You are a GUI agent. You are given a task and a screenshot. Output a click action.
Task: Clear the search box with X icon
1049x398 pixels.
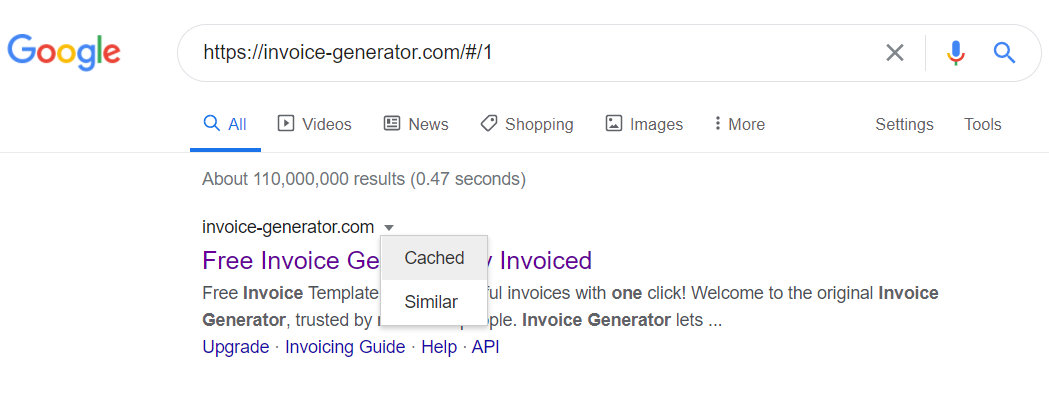[x=894, y=52]
